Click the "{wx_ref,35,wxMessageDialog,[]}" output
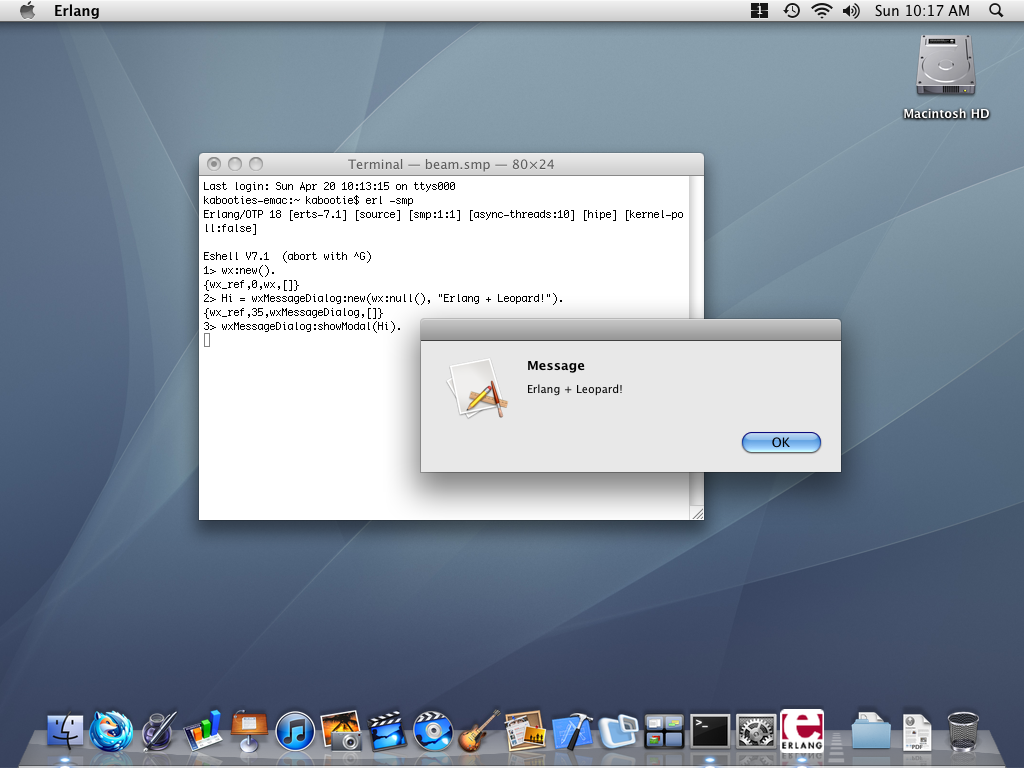The width and height of the screenshot is (1024, 768). [x=293, y=313]
